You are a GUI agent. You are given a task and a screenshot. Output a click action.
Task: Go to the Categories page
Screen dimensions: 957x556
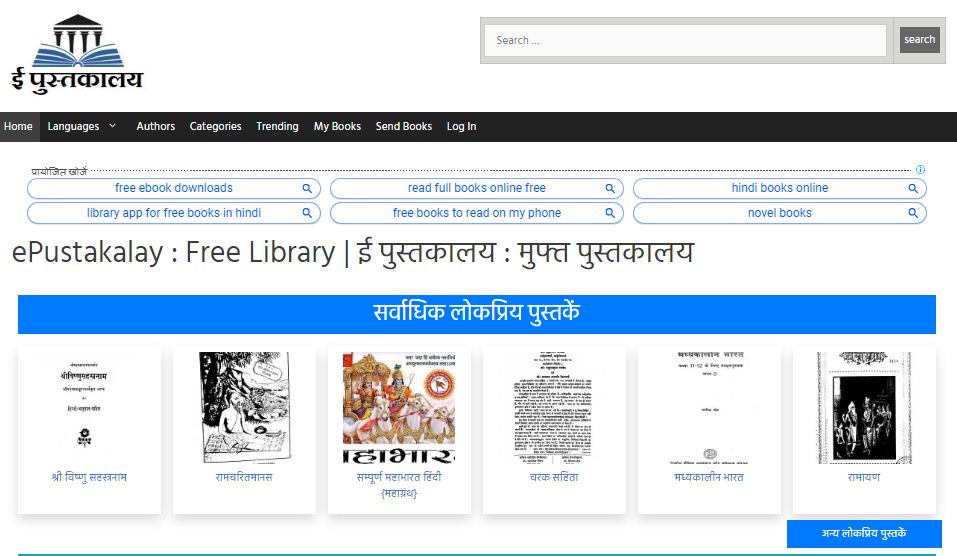pyautogui.click(x=215, y=127)
